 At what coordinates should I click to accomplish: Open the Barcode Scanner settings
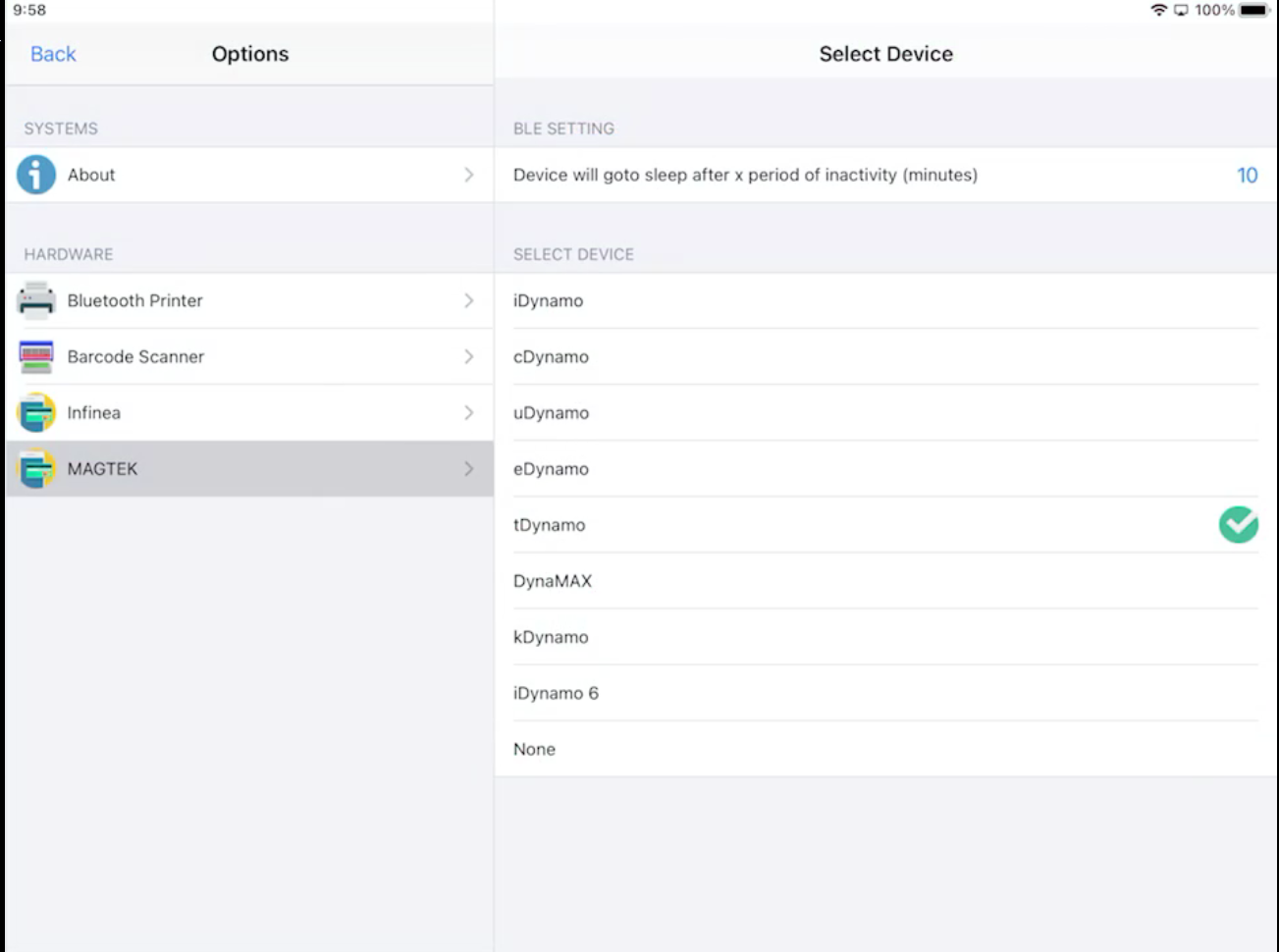(249, 356)
